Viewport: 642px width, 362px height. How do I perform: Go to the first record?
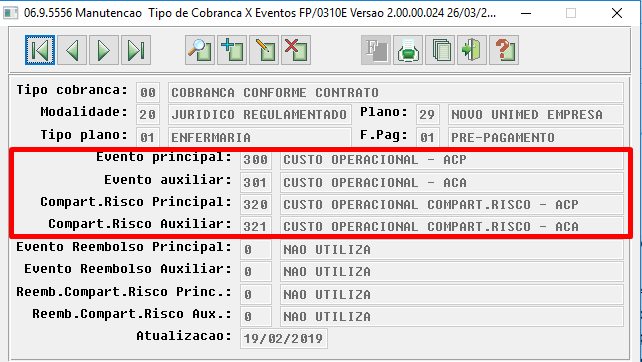[40, 50]
